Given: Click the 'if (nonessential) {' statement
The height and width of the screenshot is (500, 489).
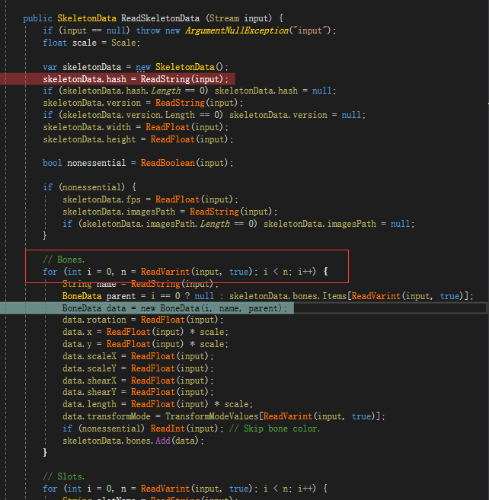Looking at the screenshot, I should [89, 187].
